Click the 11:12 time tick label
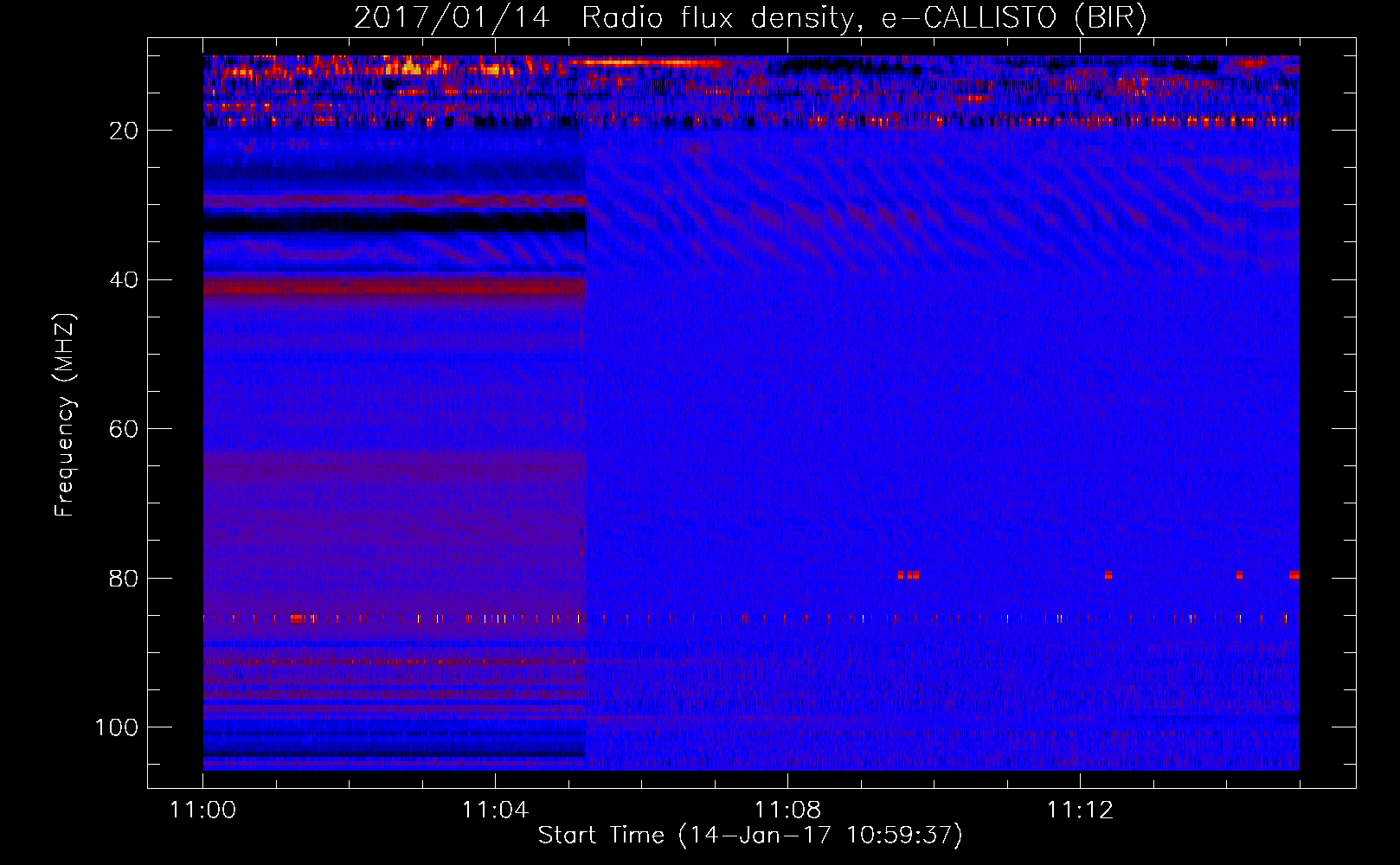Image resolution: width=1400 pixels, height=865 pixels. [x=1080, y=811]
